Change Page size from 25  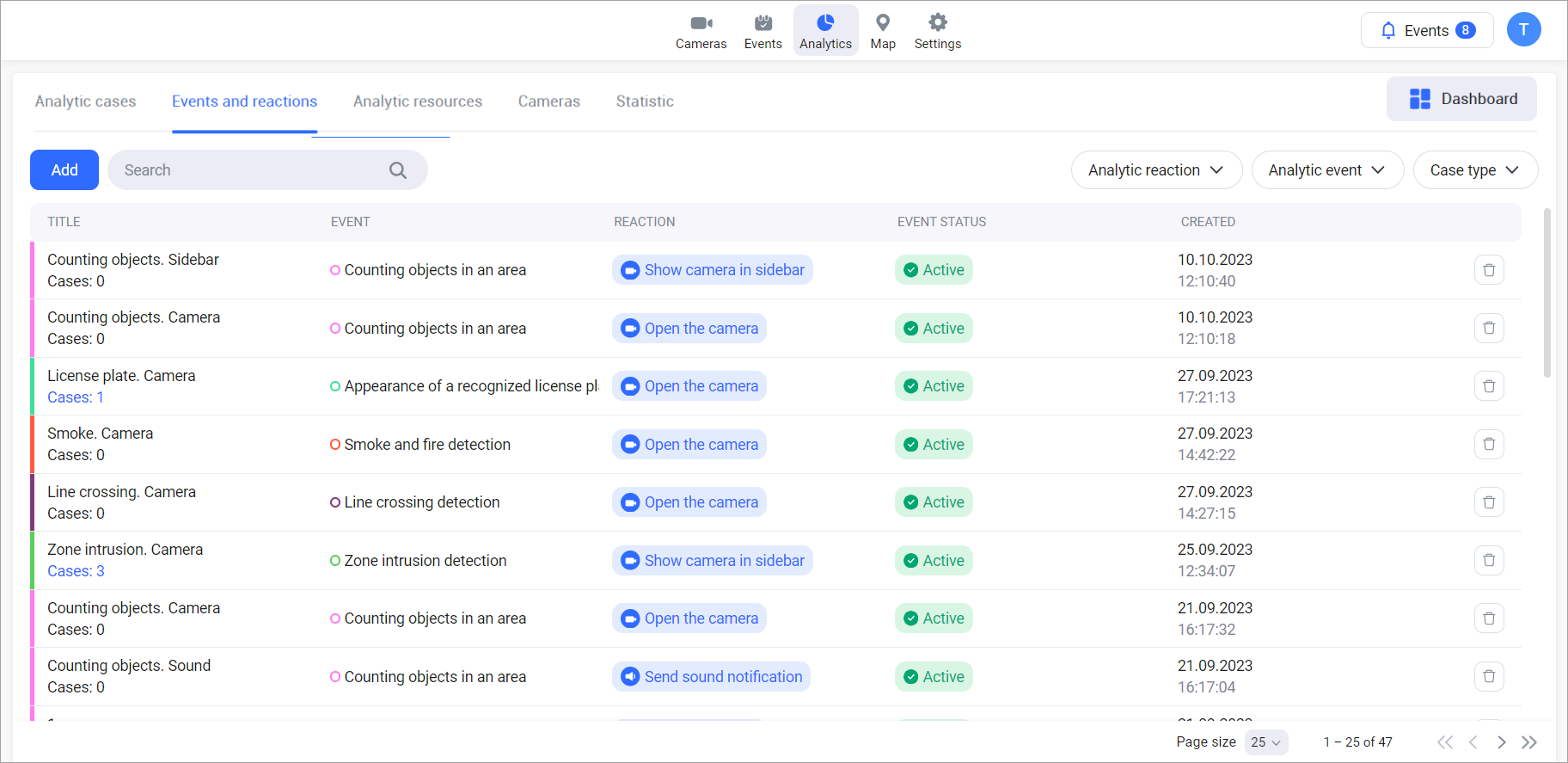click(x=1266, y=742)
